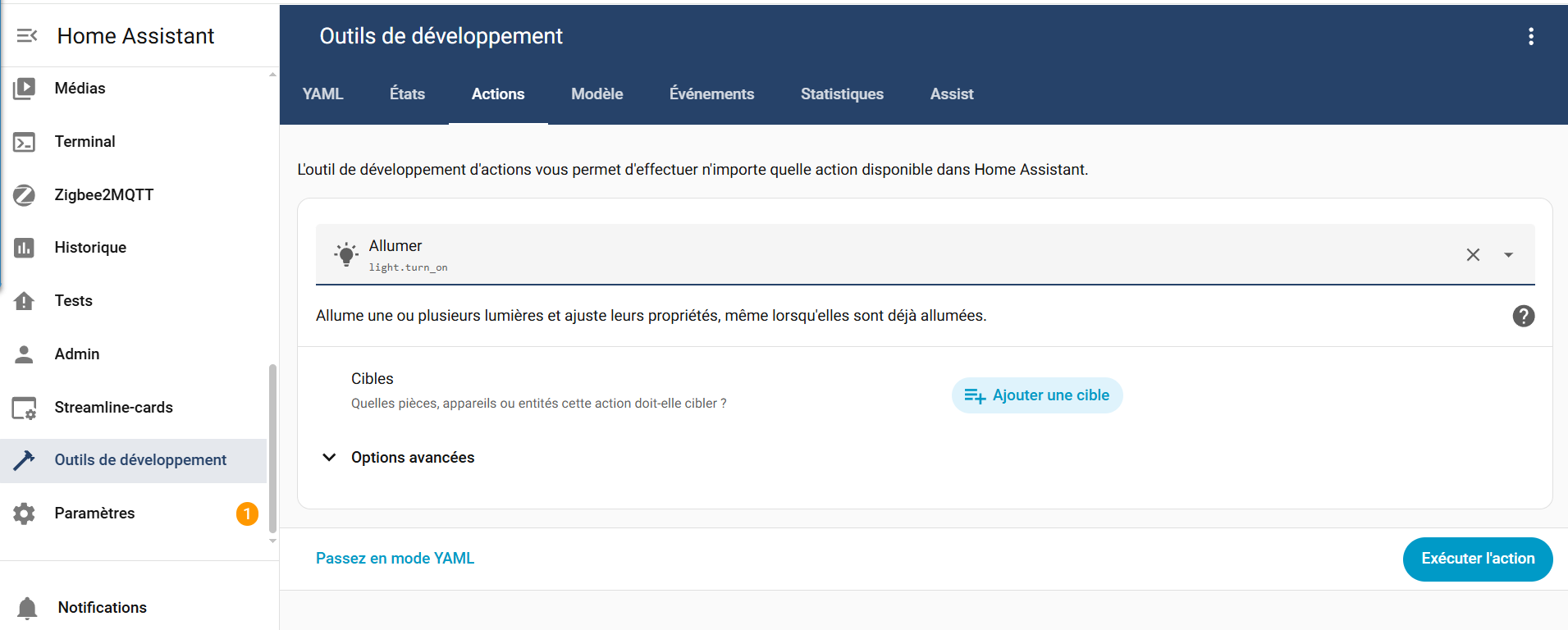The height and width of the screenshot is (630, 1568).
Task: Switch to the Modèle tab
Action: coord(597,94)
